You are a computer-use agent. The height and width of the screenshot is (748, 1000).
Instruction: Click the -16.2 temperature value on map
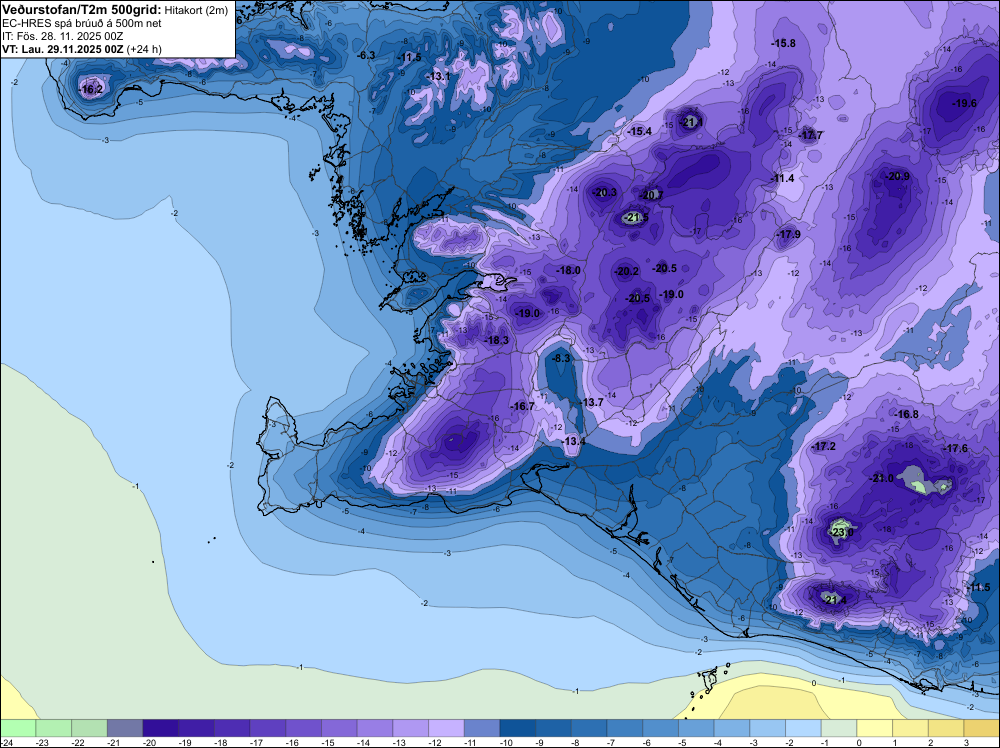click(x=91, y=90)
